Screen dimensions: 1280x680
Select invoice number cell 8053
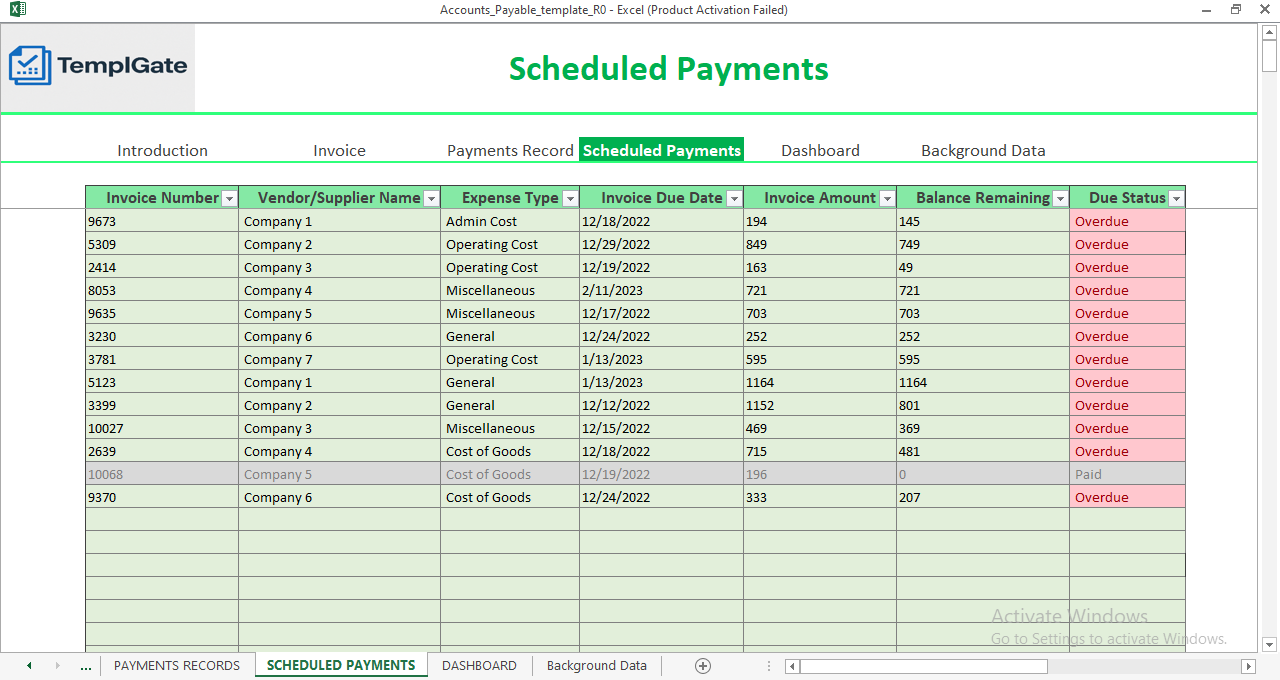tap(162, 290)
